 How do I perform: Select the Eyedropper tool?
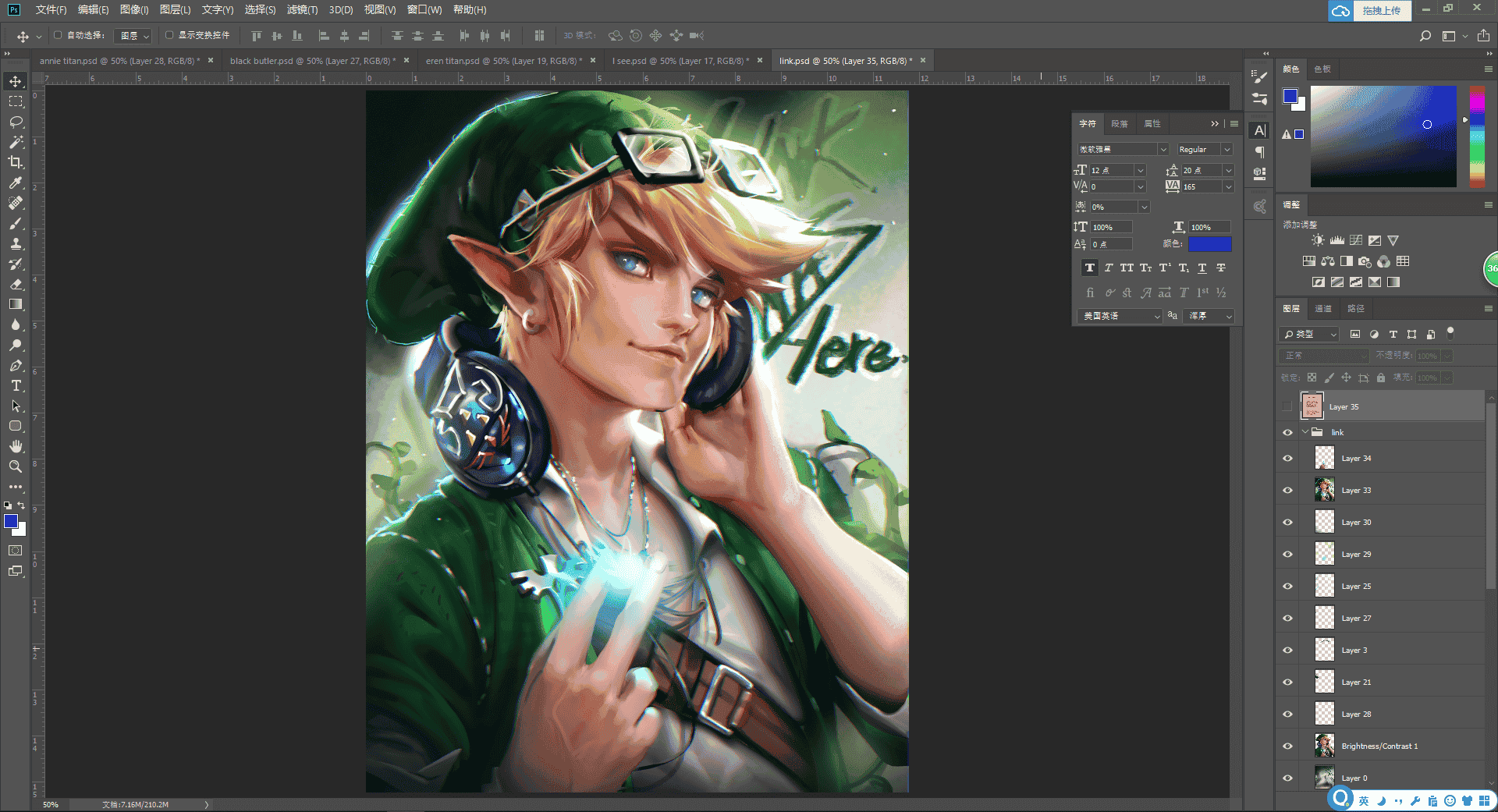pos(16,183)
